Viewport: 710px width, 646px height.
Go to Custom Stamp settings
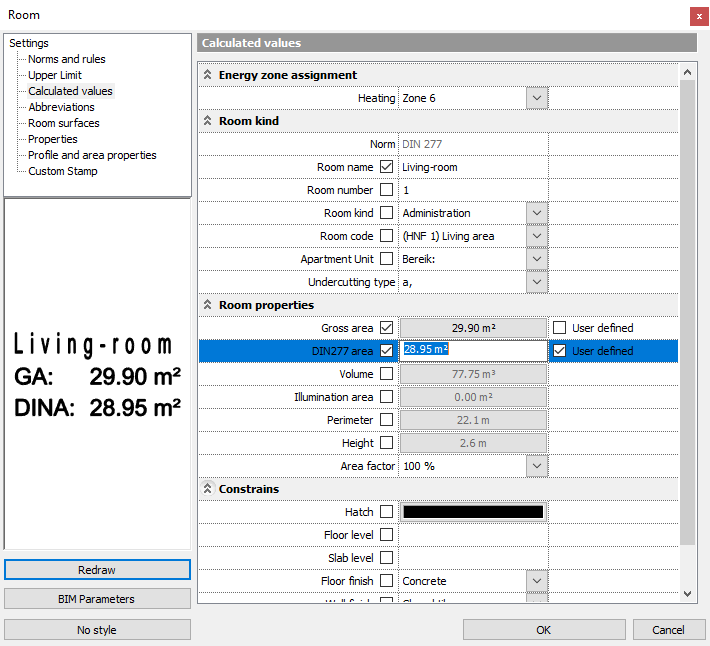tap(63, 171)
